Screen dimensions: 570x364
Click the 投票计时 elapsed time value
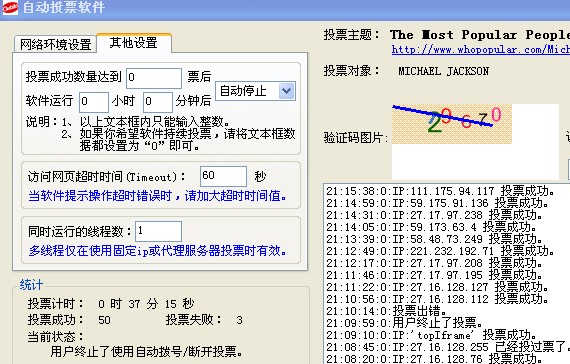click(146, 304)
